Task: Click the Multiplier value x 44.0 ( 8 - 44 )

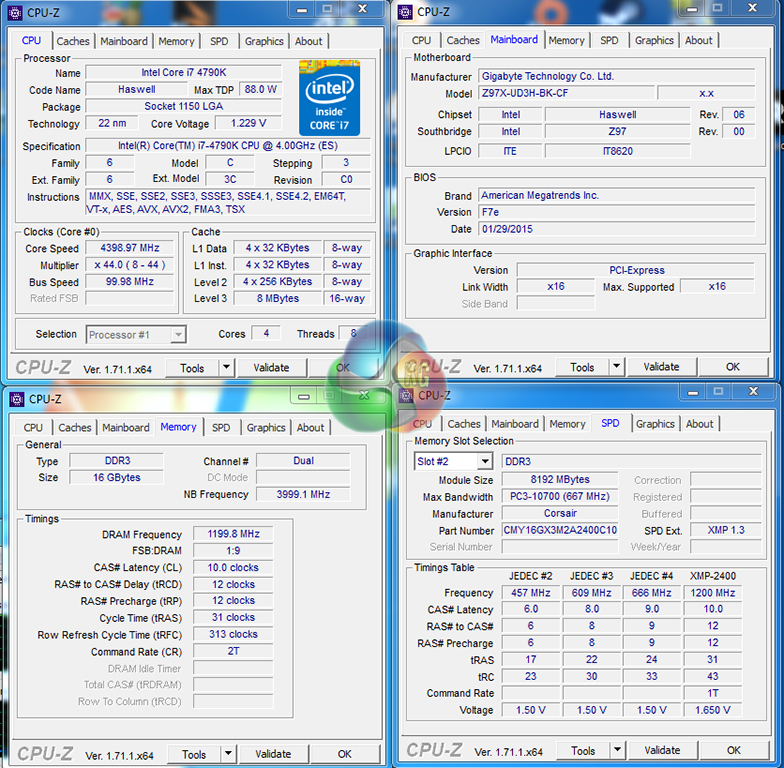Action: point(130,265)
